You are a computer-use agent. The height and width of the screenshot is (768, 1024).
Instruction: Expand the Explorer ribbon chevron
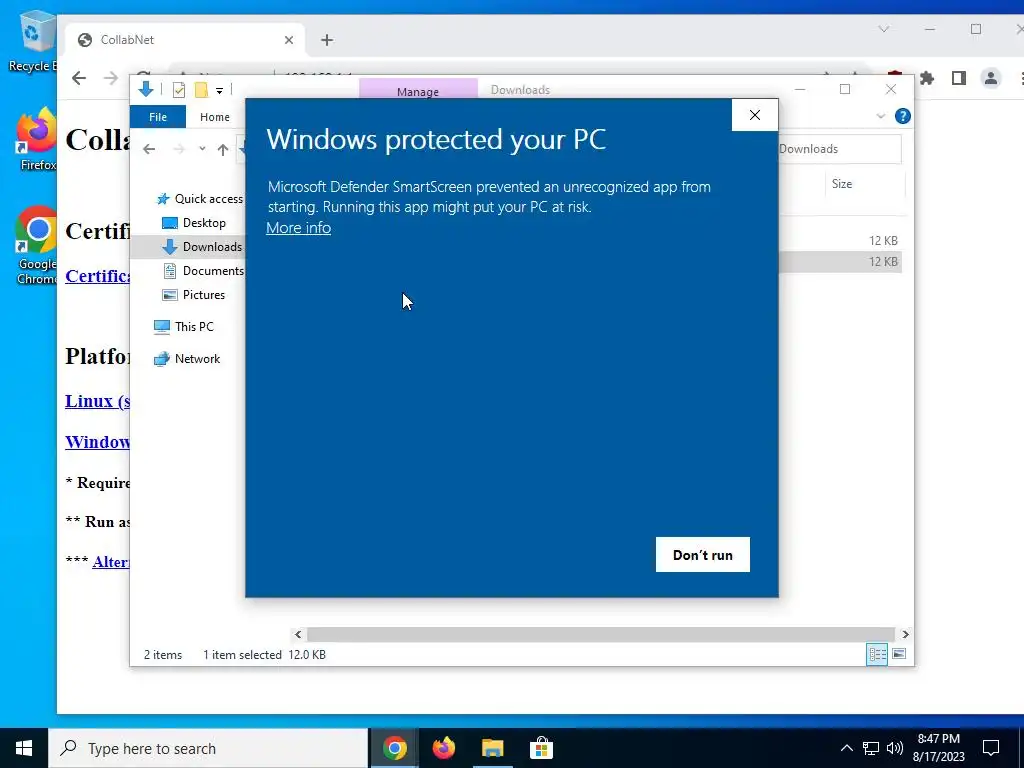point(880,116)
